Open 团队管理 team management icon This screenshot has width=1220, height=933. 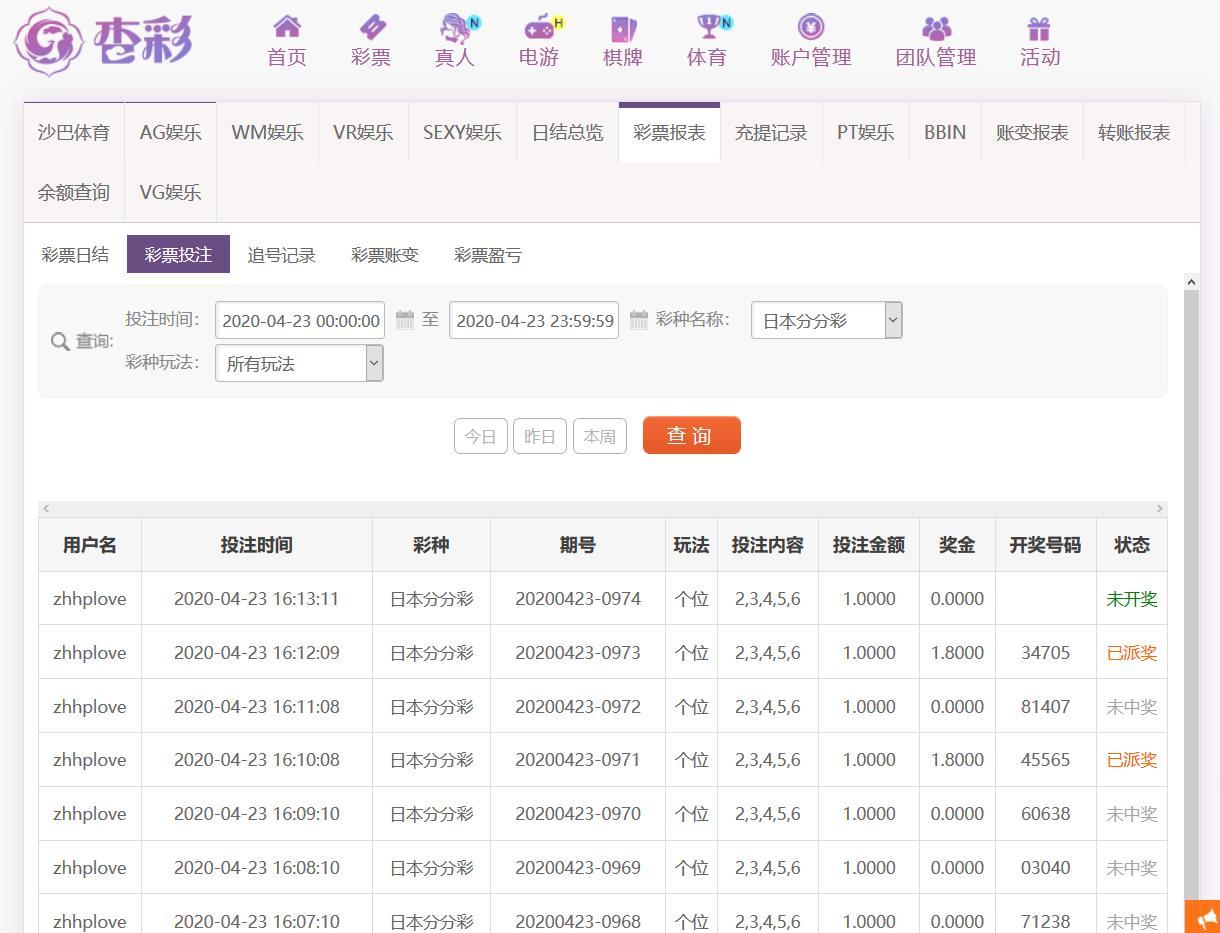(935, 27)
